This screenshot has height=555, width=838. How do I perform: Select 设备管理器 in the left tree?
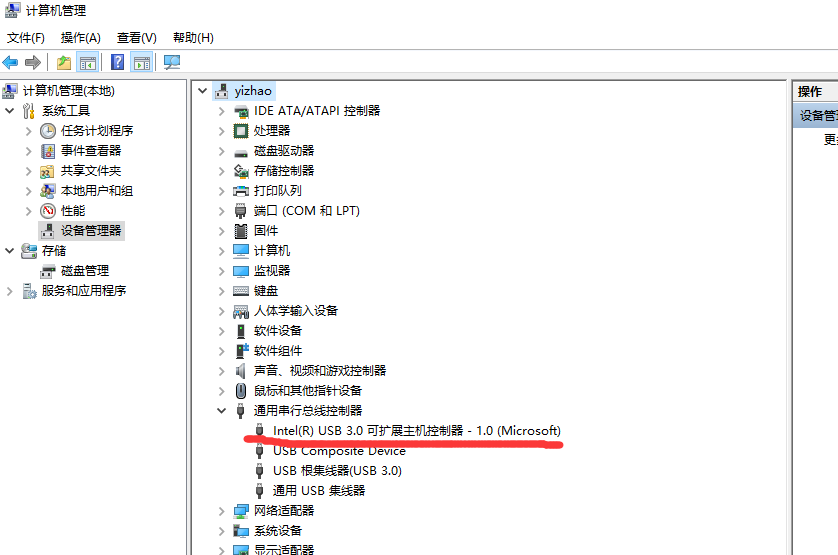91,231
